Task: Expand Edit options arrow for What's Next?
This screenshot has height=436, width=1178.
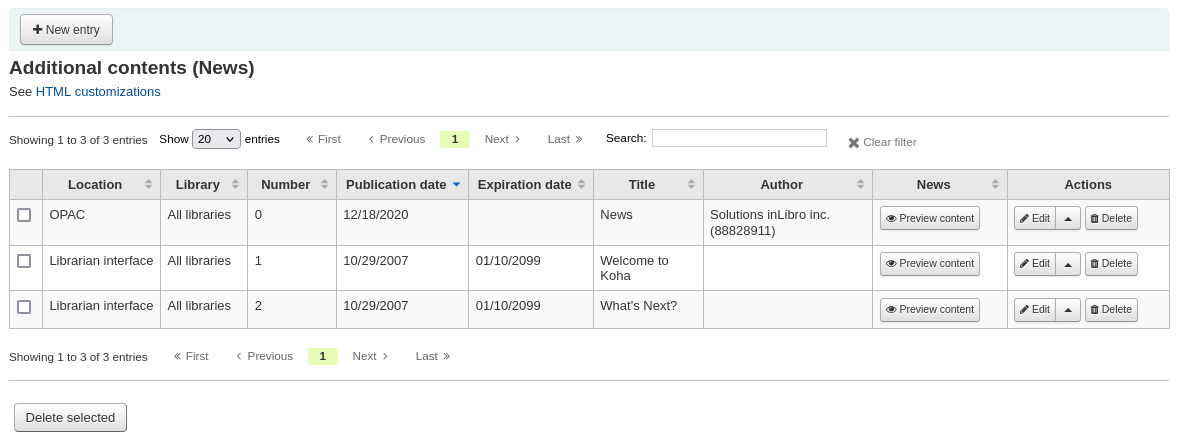Action: 1068,310
